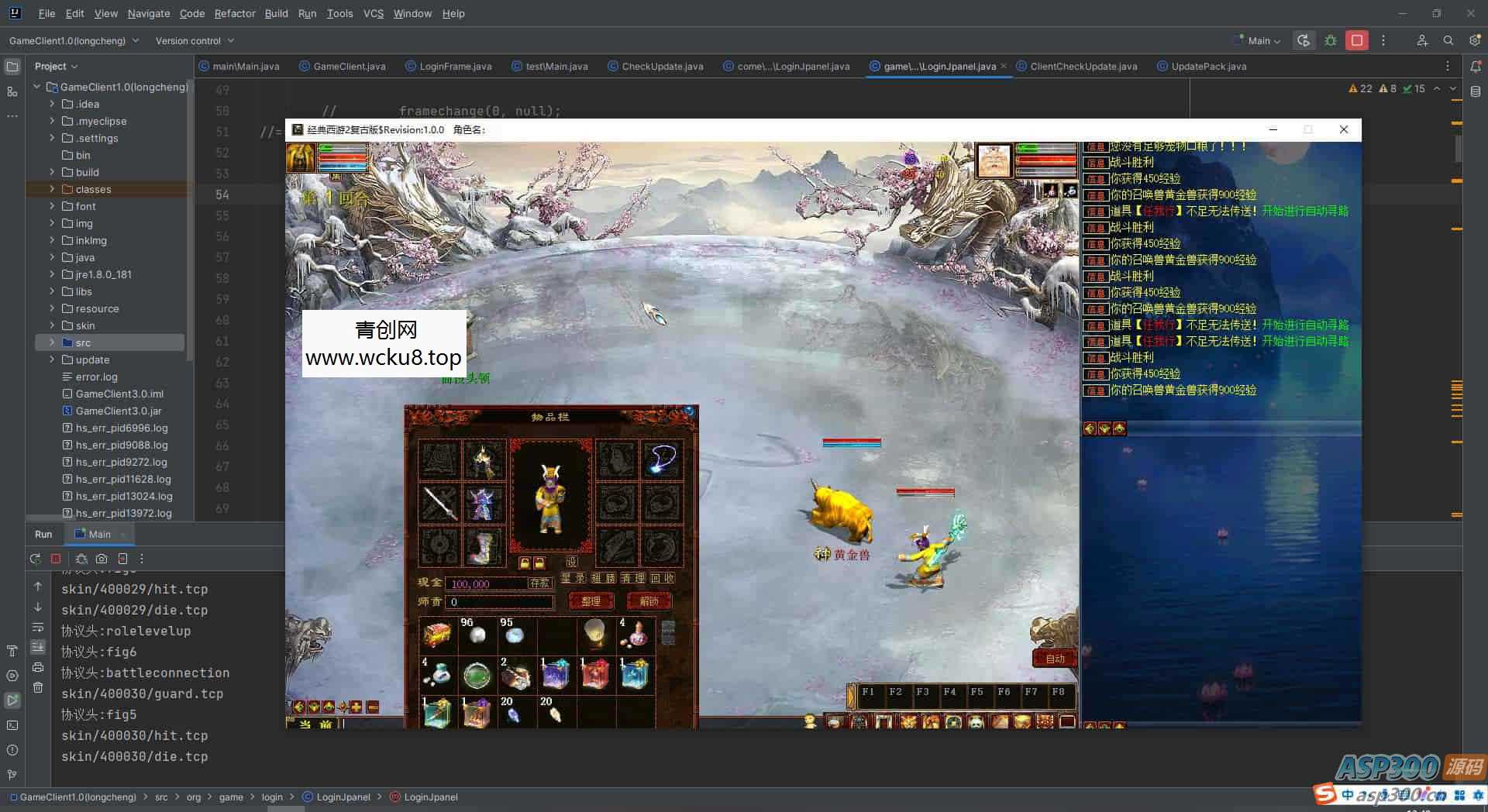The image size is (1488, 812).
Task: Click the Clear All trash icon in Run console
Action: coord(38,687)
